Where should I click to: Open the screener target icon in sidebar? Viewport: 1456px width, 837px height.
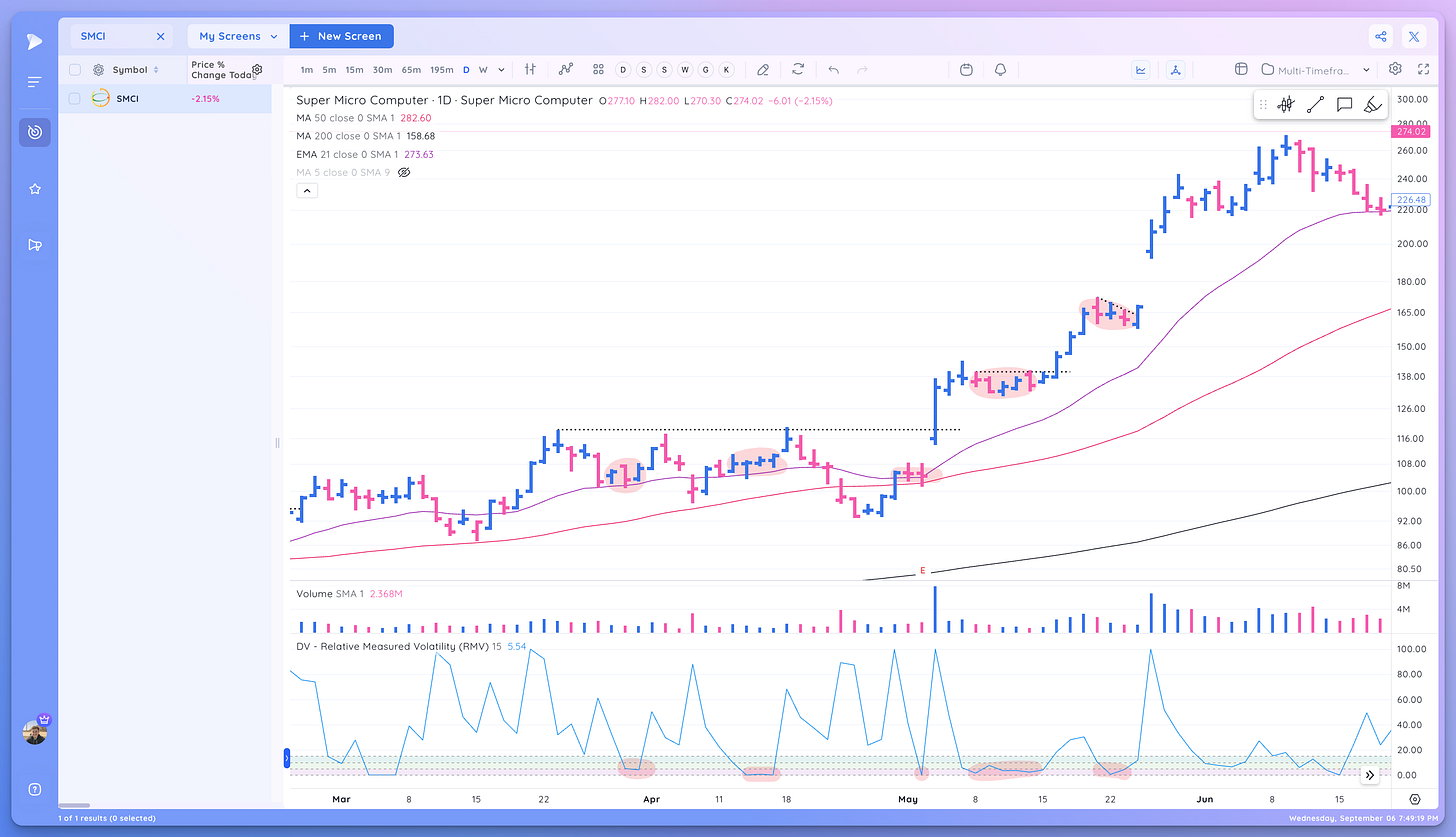pyautogui.click(x=34, y=132)
